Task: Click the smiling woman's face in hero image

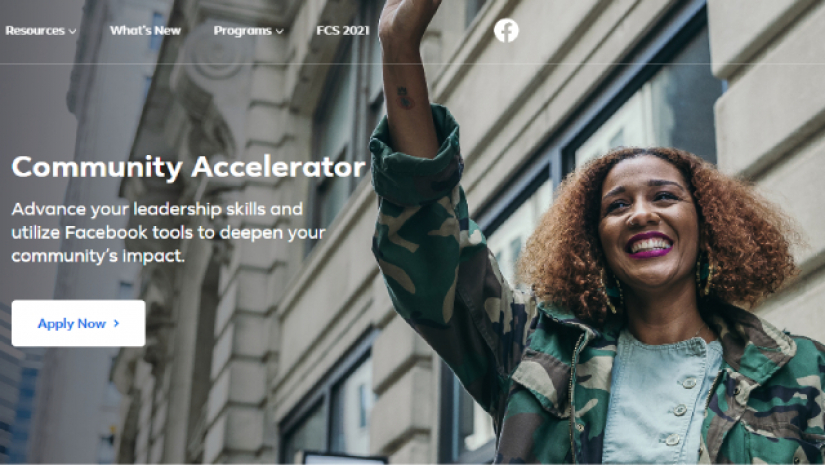Action: pos(649,221)
